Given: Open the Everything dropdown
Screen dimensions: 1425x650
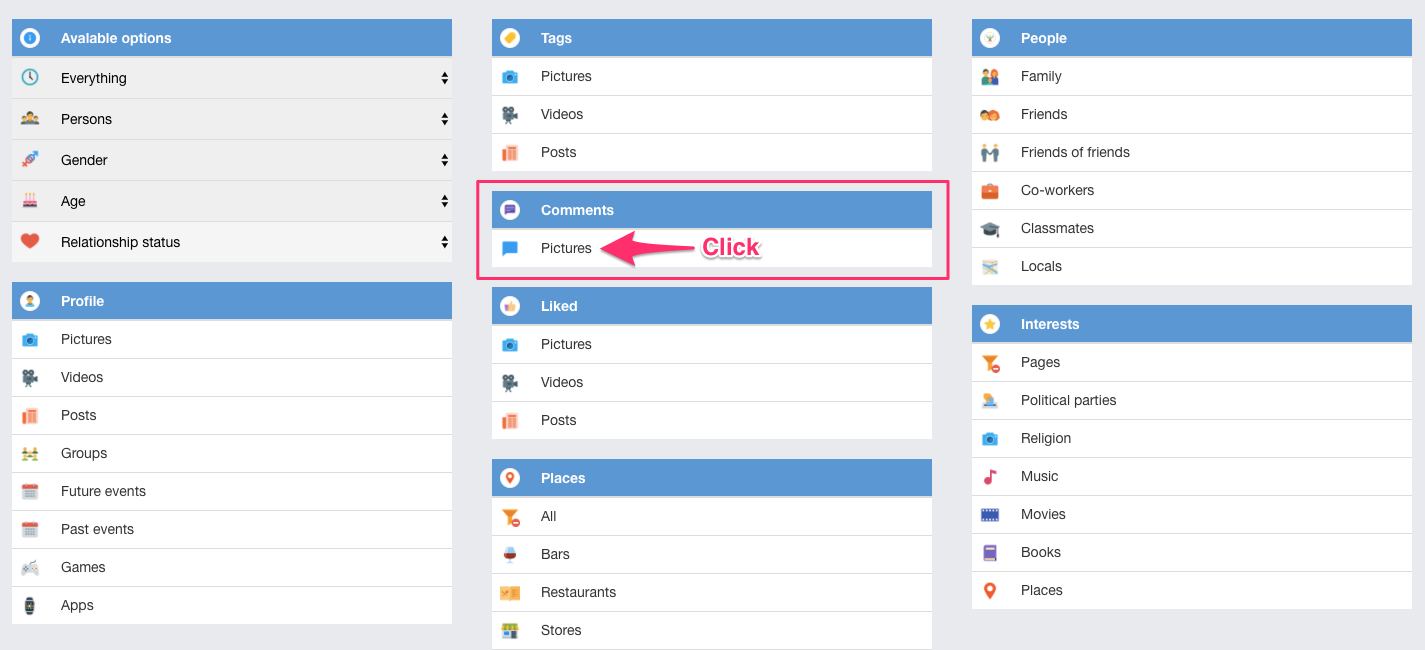Looking at the screenshot, I should pyautogui.click(x=232, y=78).
